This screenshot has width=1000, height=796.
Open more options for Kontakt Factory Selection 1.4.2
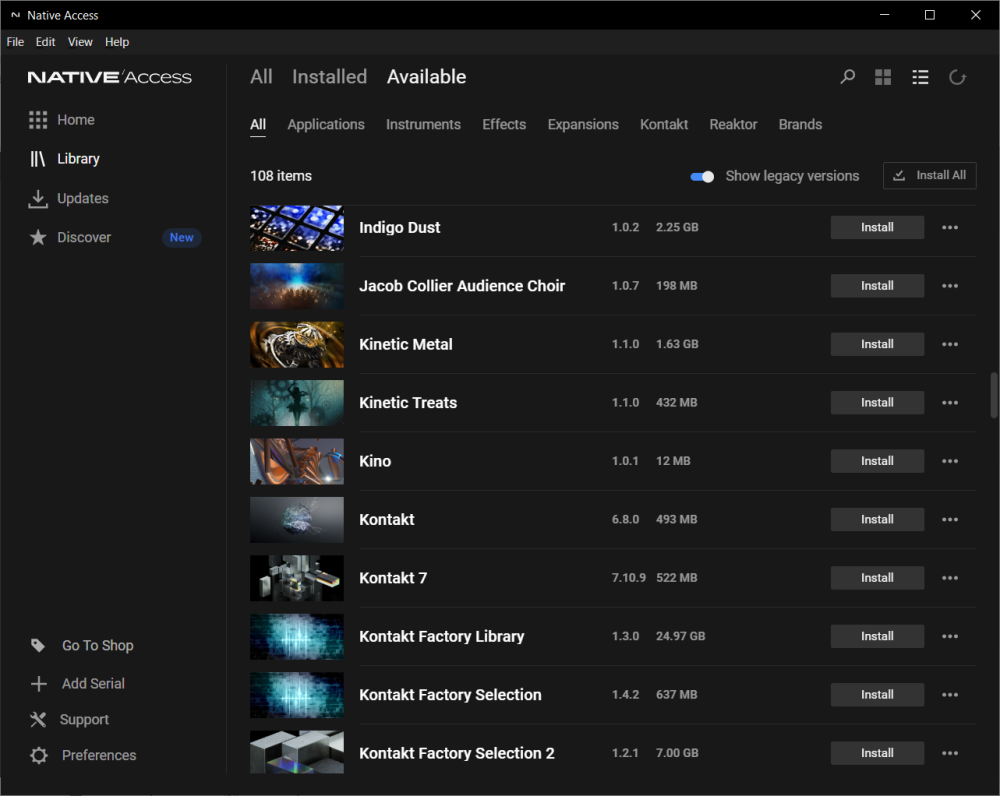(x=950, y=695)
